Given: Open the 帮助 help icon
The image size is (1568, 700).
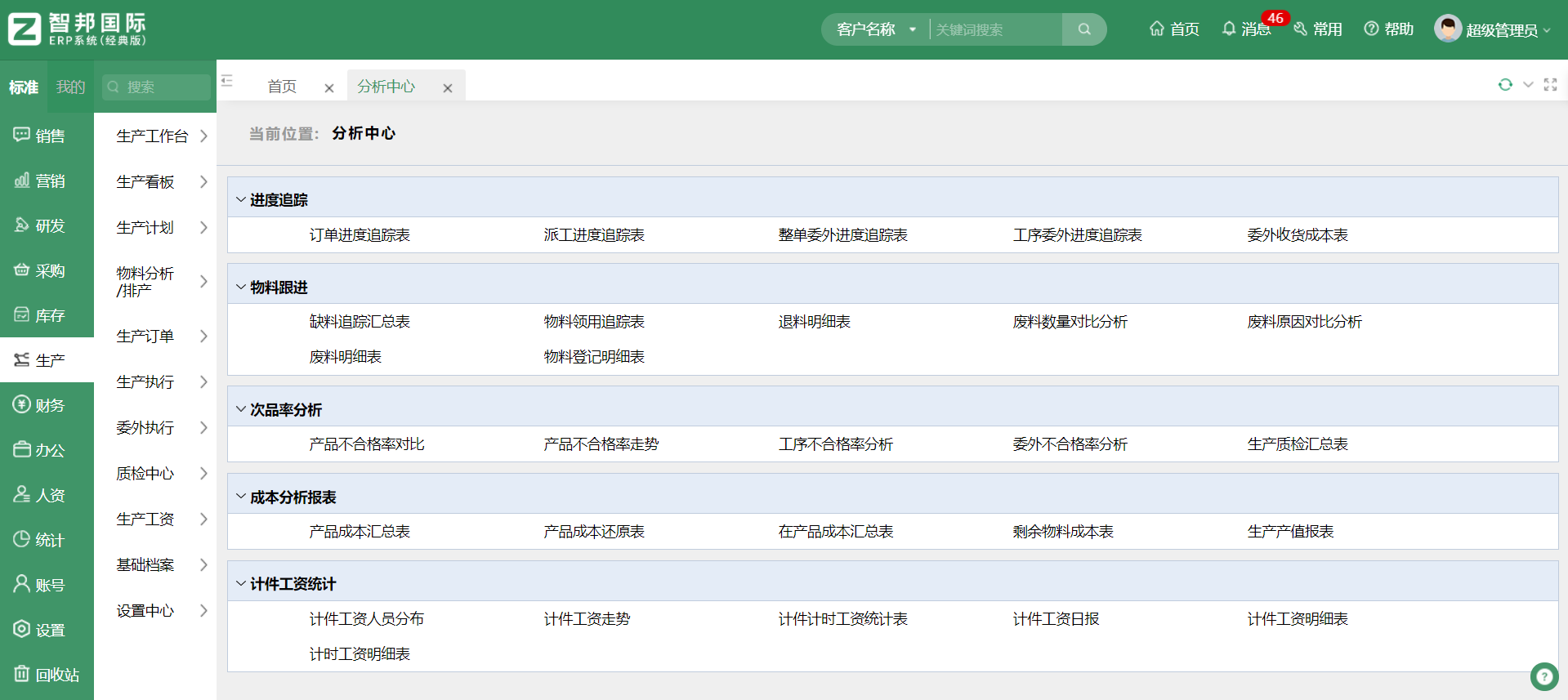Looking at the screenshot, I should (1371, 29).
